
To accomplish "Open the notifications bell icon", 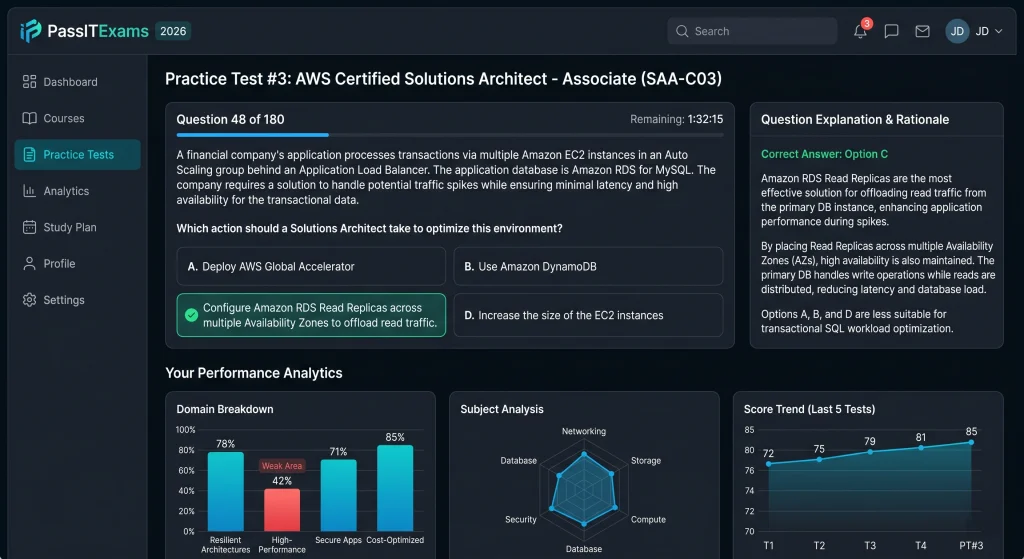I will point(860,31).
